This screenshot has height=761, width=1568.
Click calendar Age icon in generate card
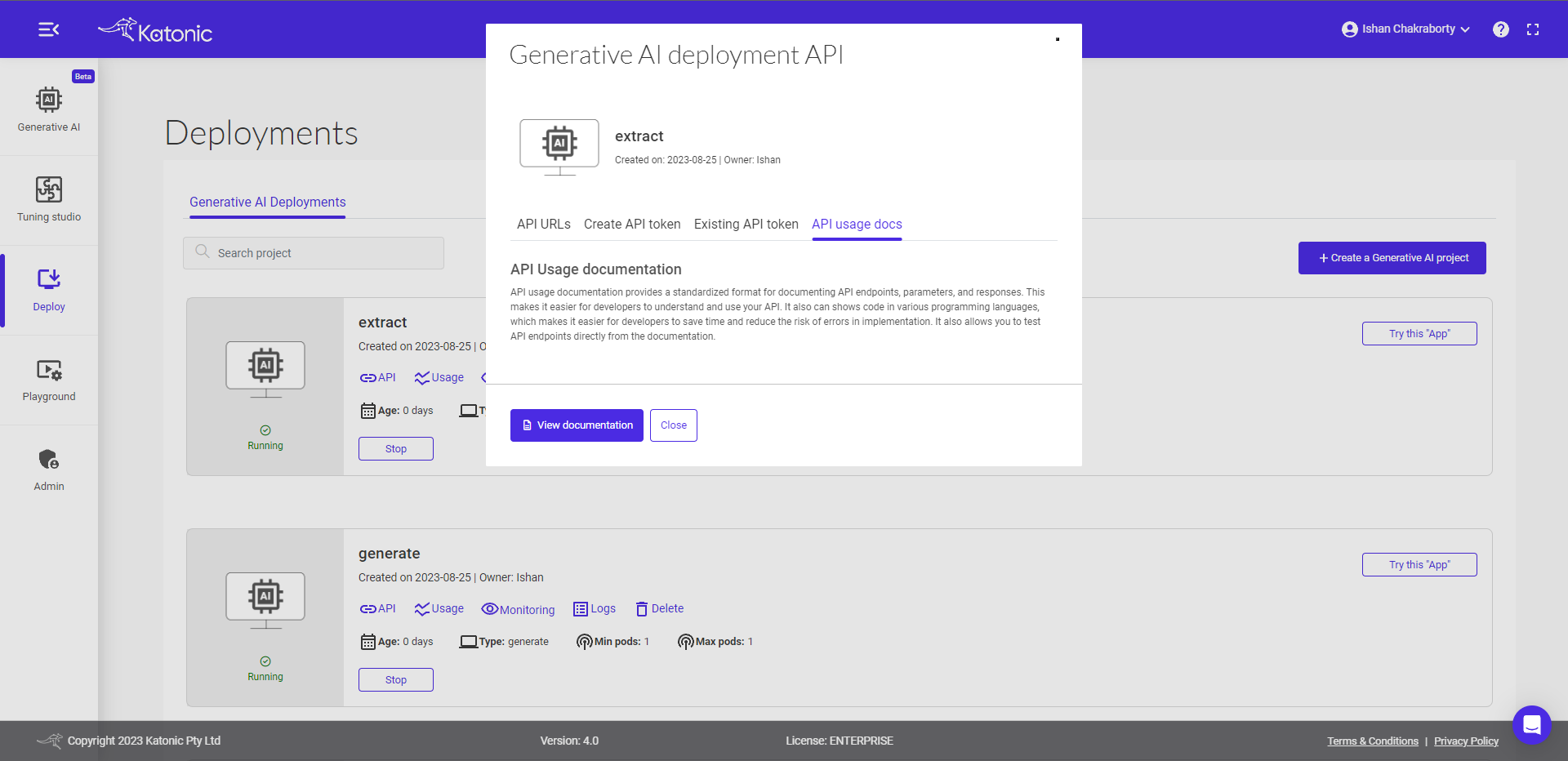(x=368, y=642)
